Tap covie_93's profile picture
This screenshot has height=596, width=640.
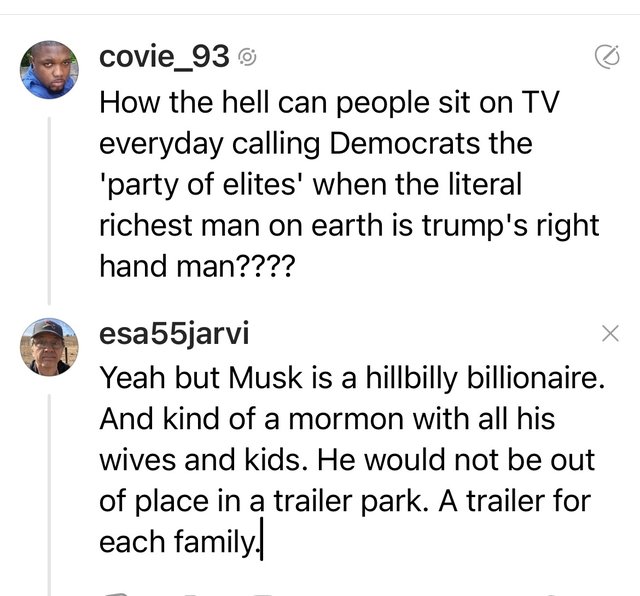pos(49,70)
